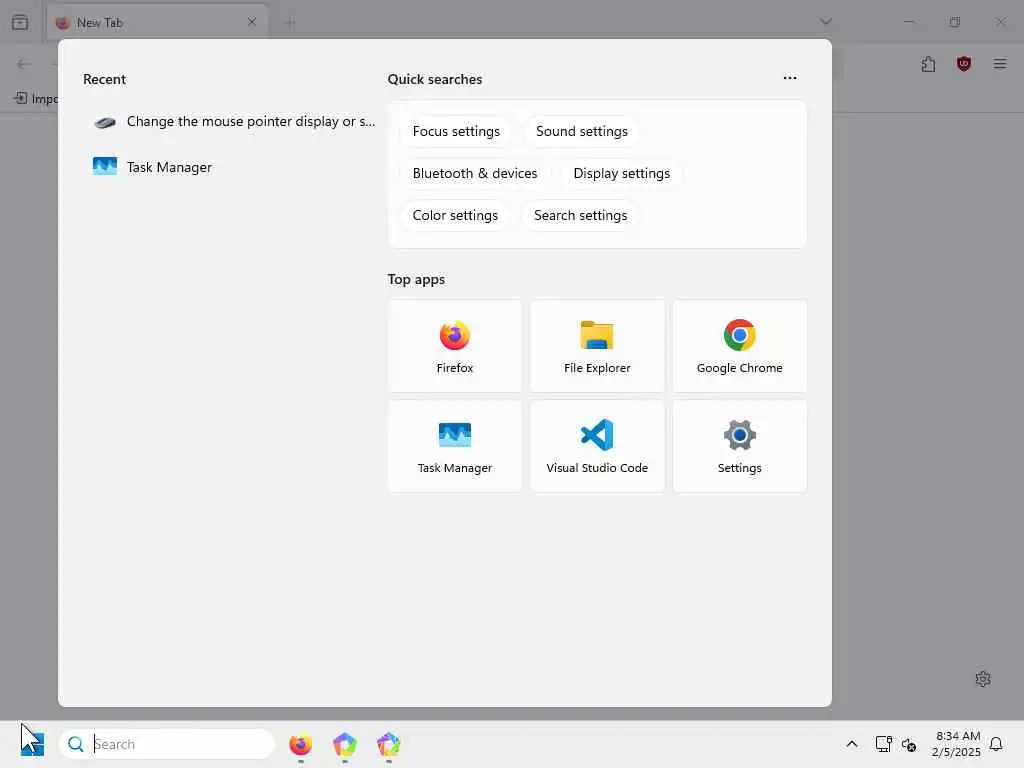Open the notifications bell icon
This screenshot has width=1024, height=768.
coord(996,744)
